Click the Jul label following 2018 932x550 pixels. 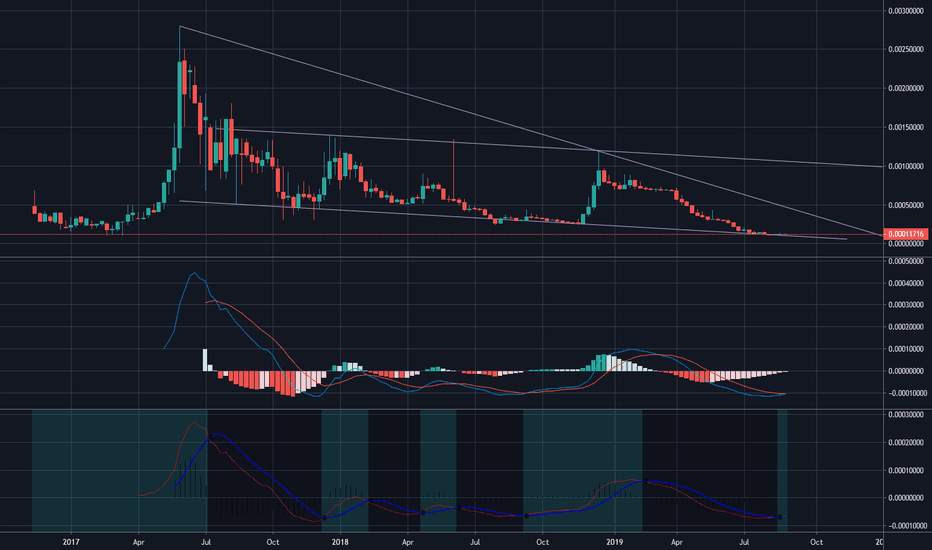475,542
